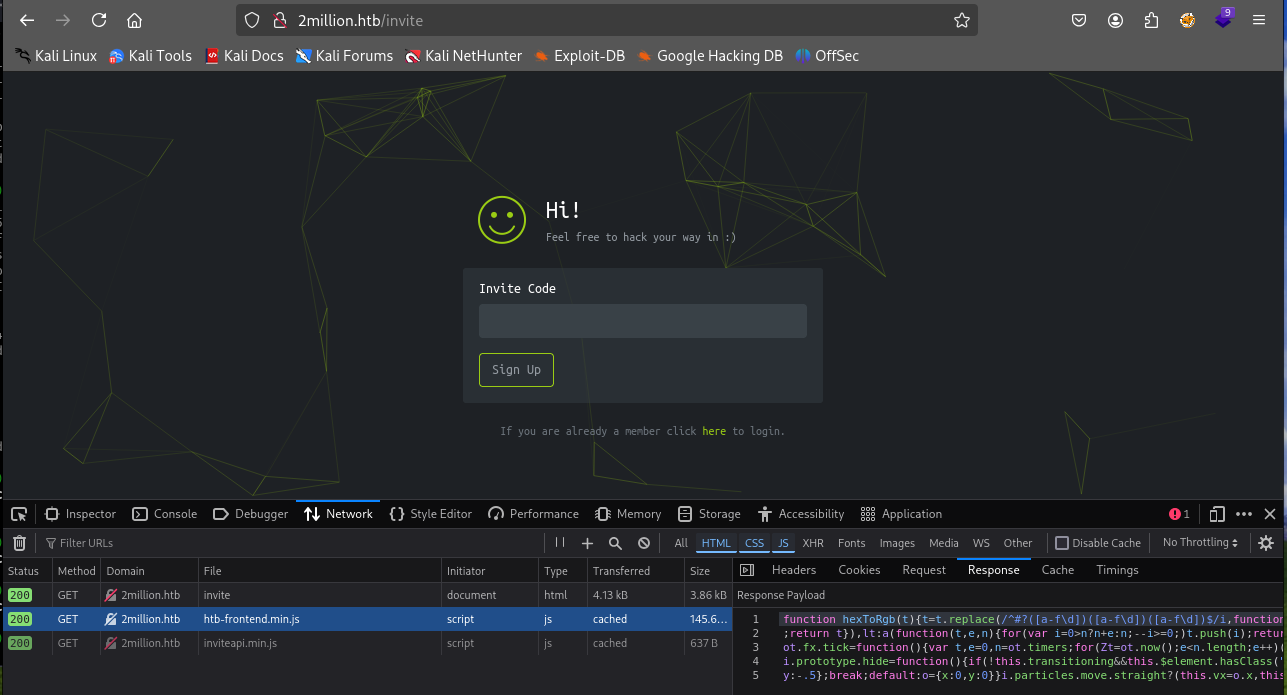Go back with the browser back arrow
The width and height of the screenshot is (1287, 695).
27,20
